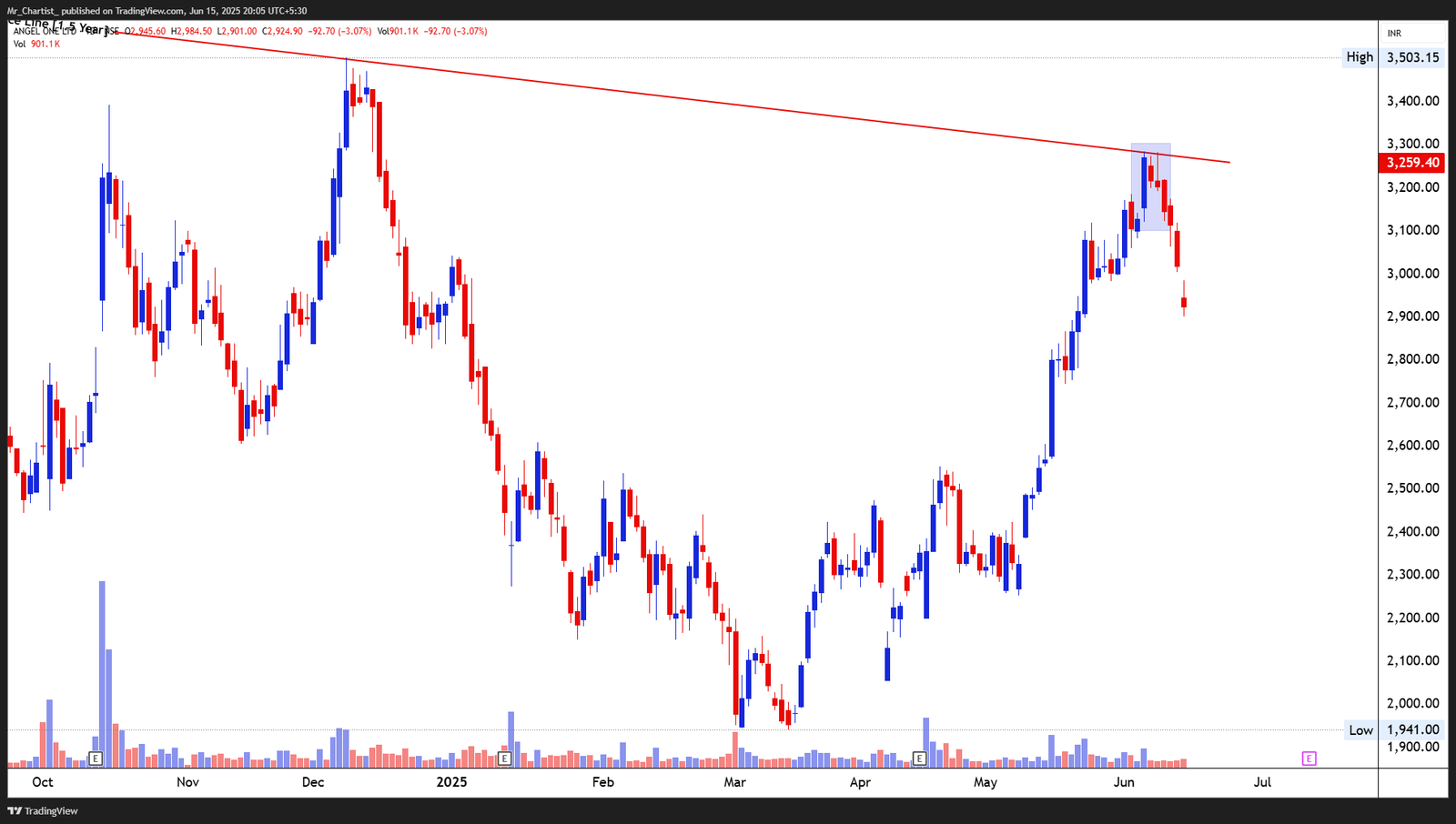Click the TradingView logo at bottom left
The height and width of the screenshot is (824, 1456).
[40, 810]
